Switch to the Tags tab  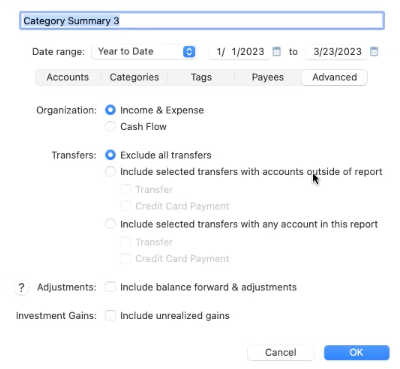[201, 77]
